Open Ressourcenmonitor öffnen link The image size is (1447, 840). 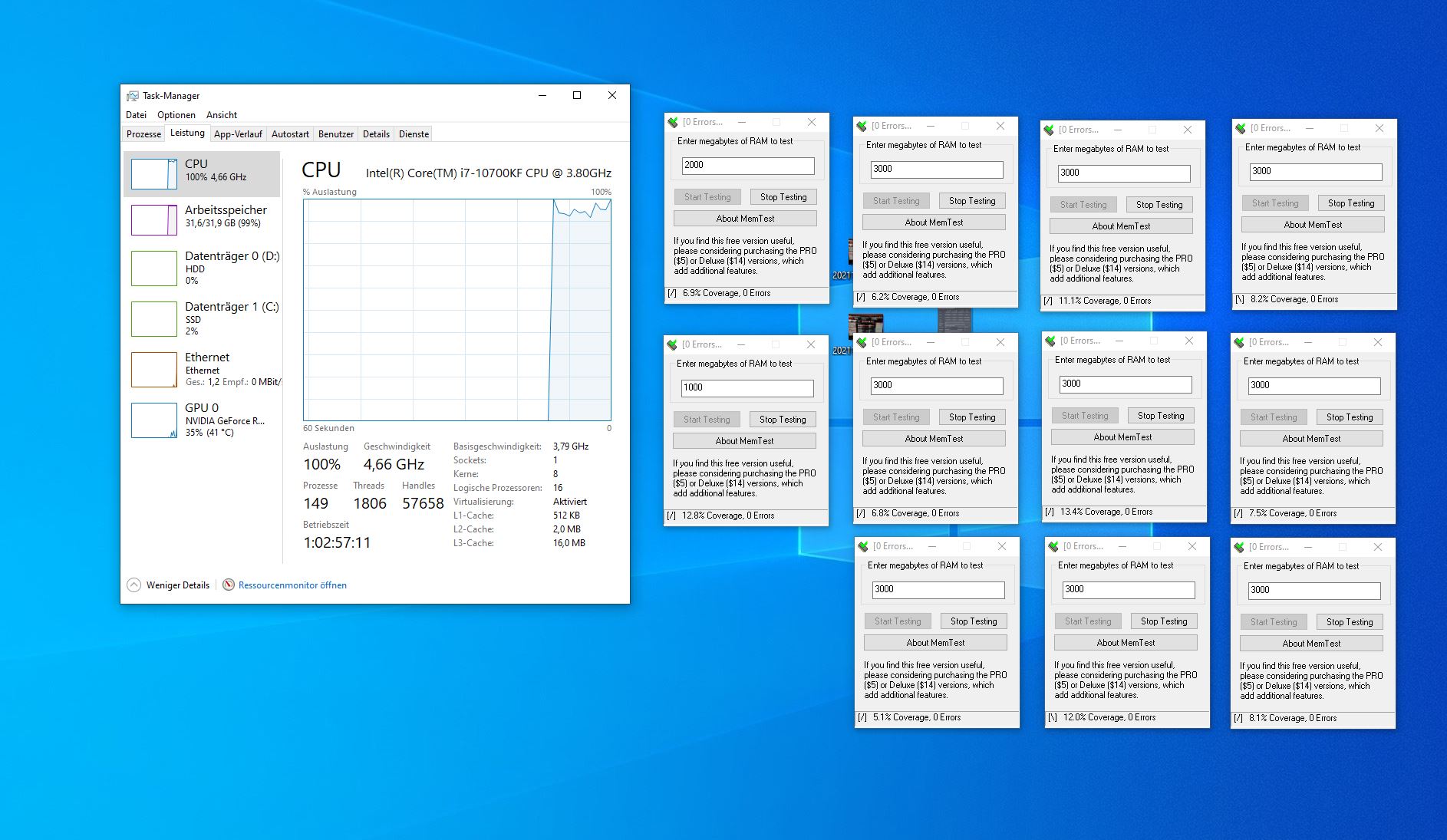tap(292, 585)
